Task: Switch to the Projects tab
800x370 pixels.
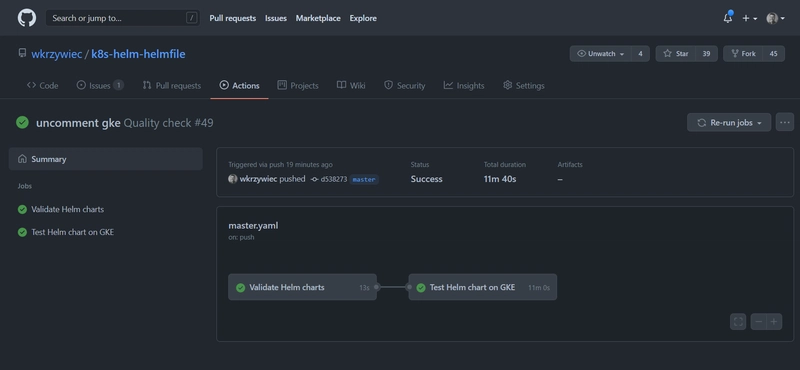Action: (x=298, y=86)
